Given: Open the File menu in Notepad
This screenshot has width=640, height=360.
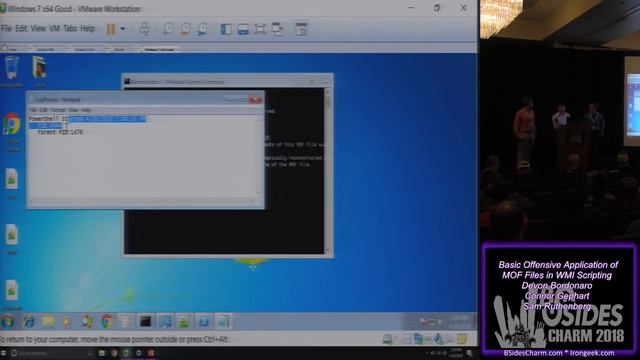Looking at the screenshot, I should point(33,110).
